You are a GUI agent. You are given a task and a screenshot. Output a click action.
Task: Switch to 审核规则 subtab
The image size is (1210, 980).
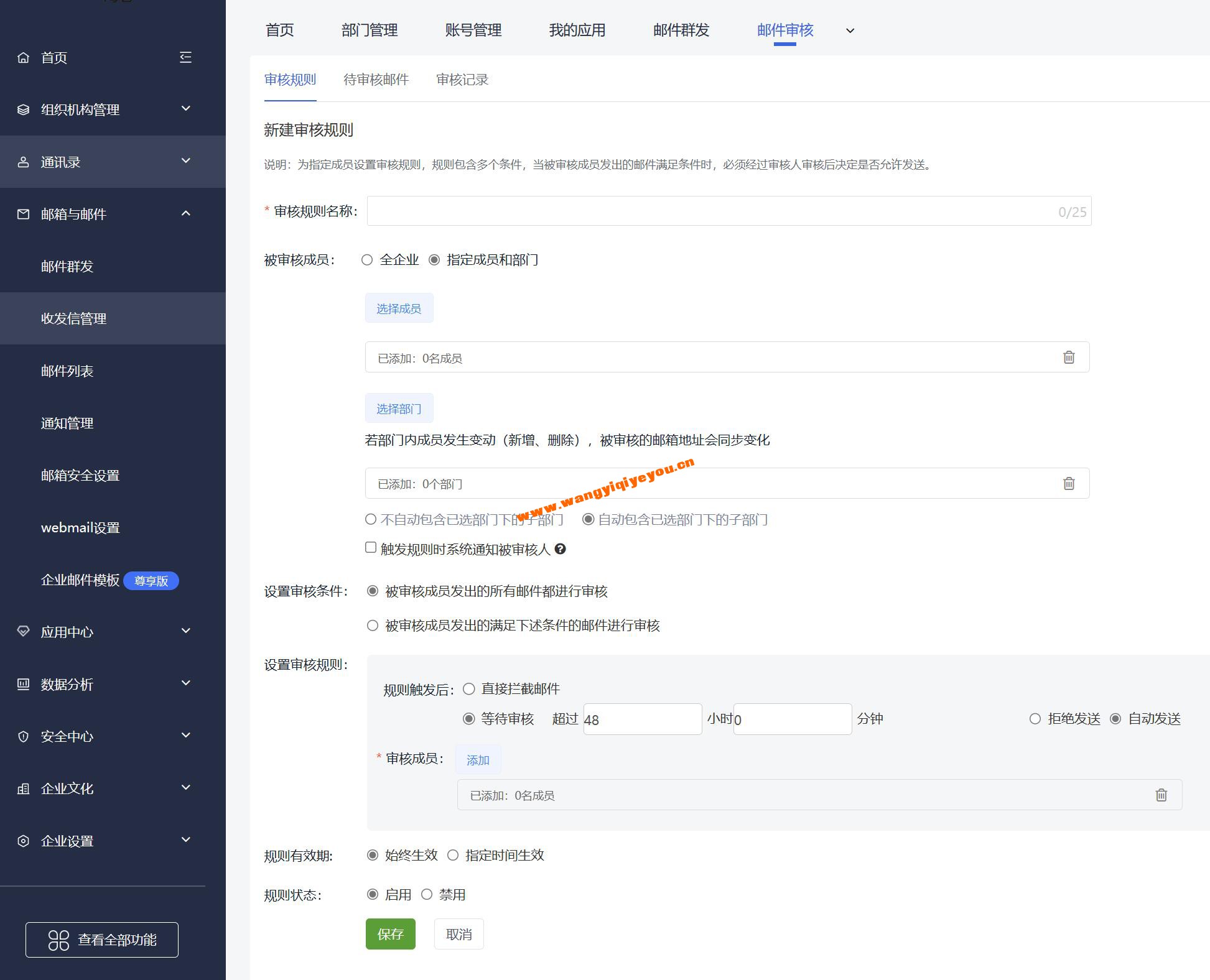290,80
